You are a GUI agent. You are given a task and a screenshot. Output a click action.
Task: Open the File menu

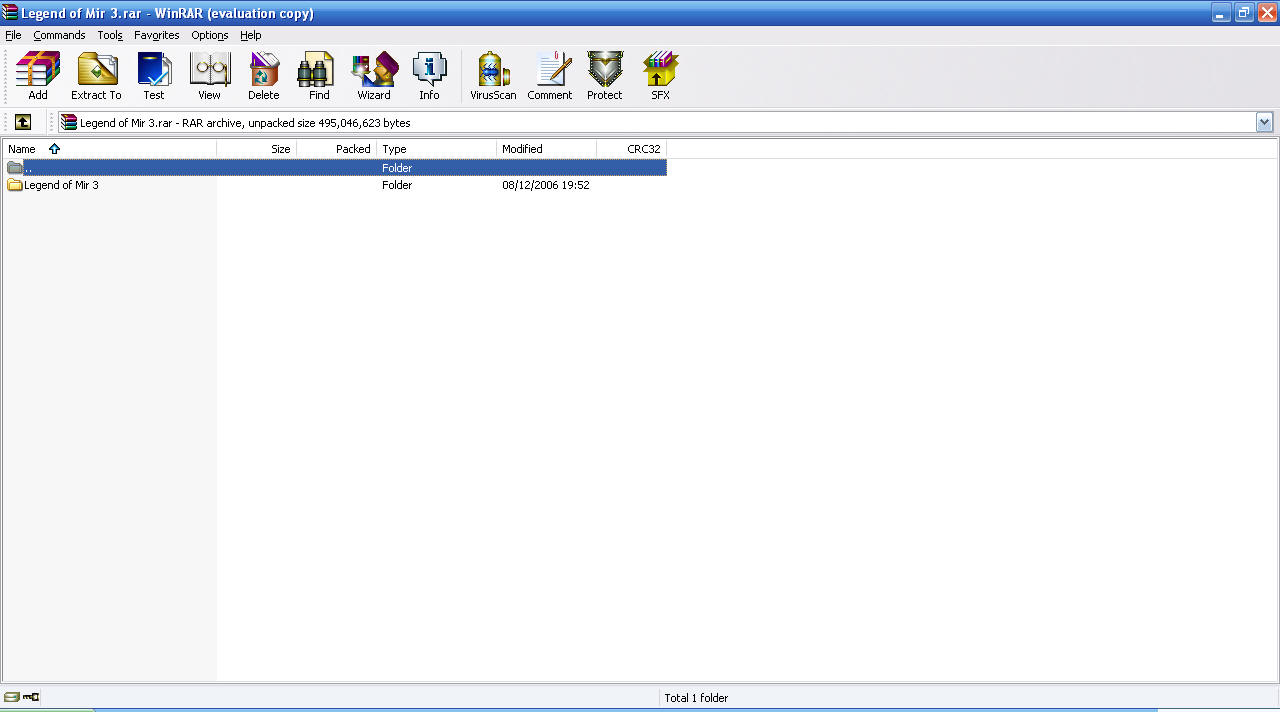click(13, 35)
